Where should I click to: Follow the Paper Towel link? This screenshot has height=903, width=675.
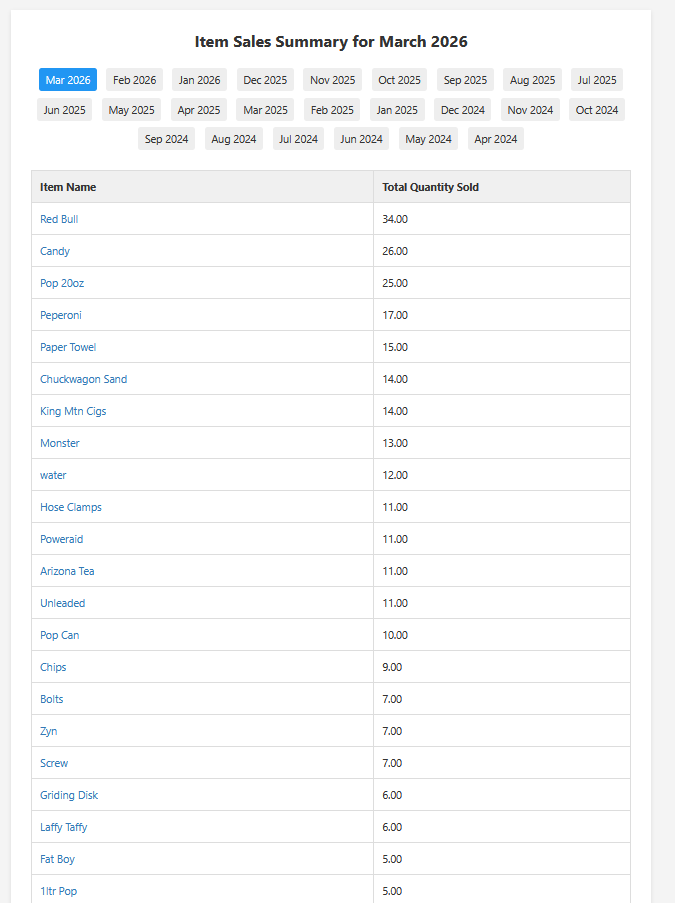tap(68, 347)
